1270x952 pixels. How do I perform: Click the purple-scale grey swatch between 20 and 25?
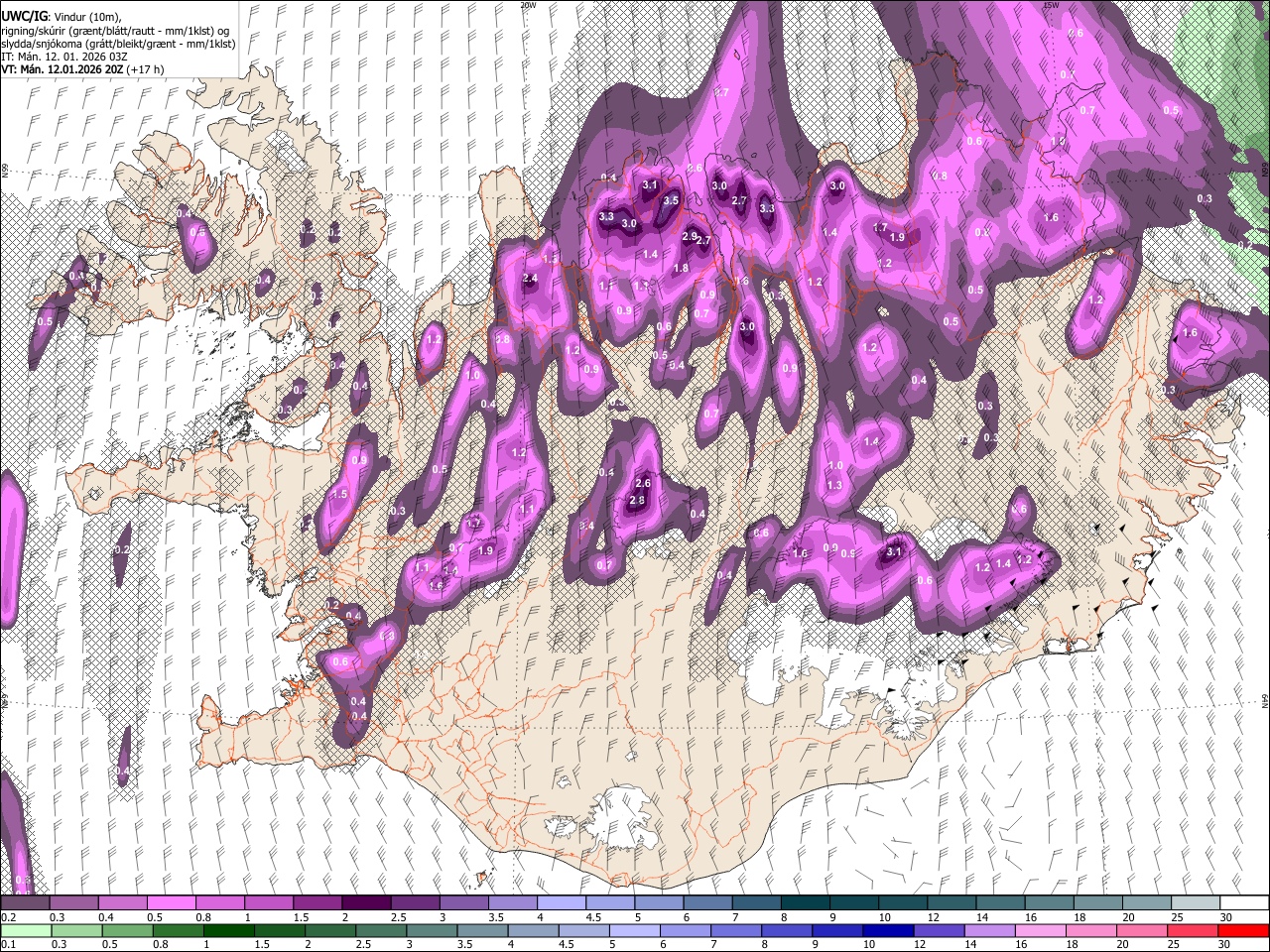tap(1145, 903)
